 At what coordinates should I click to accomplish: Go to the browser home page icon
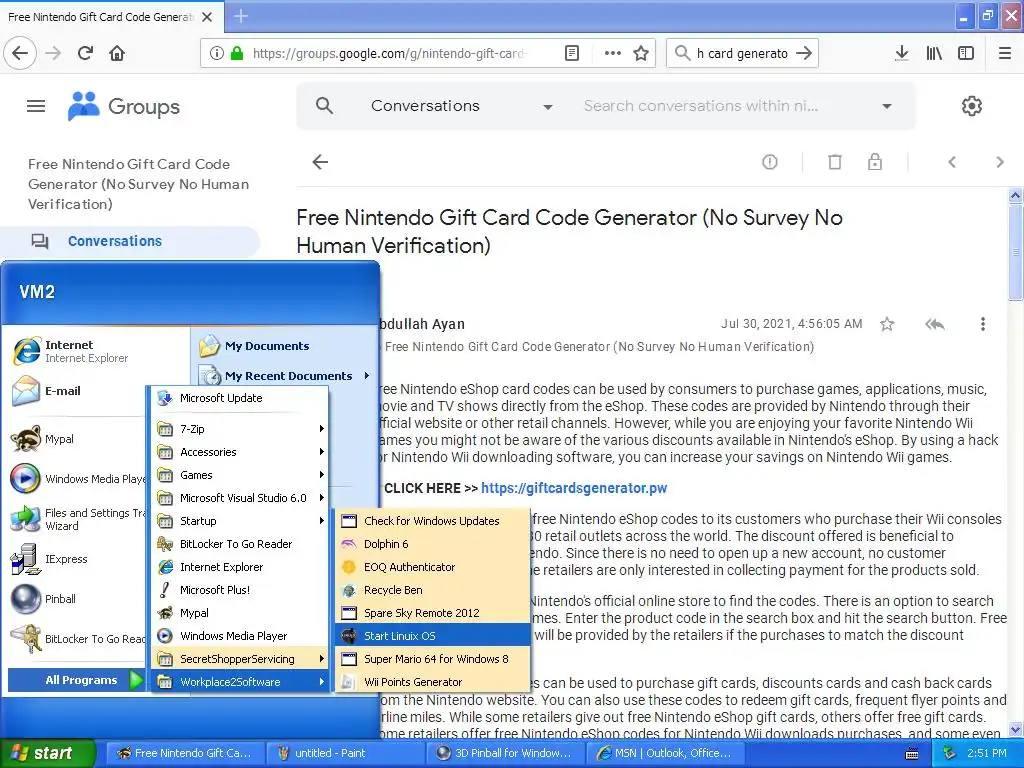point(117,53)
